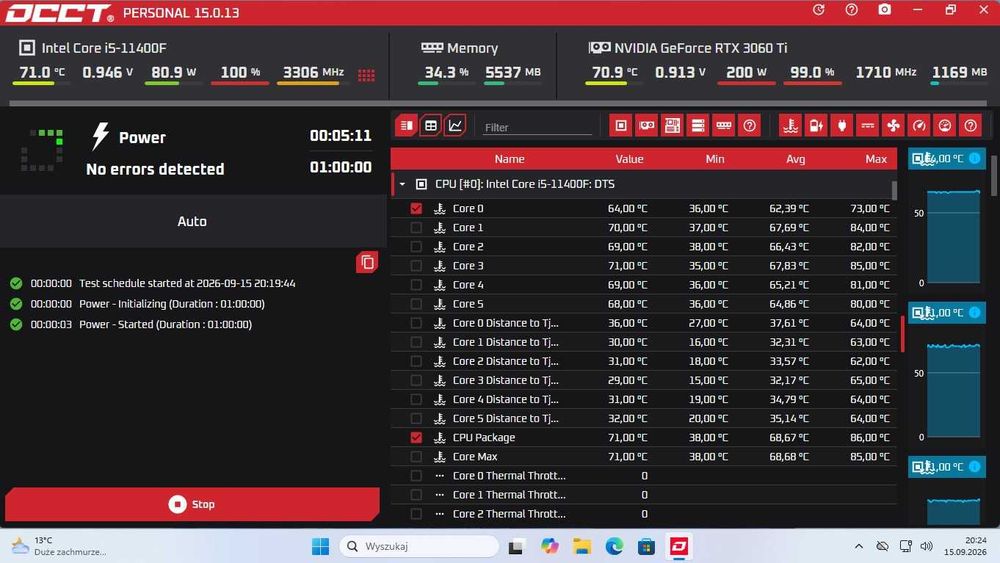This screenshot has width=1000, height=563.
Task: Click the Wyszukaj taskbar search box
Action: tap(420, 546)
